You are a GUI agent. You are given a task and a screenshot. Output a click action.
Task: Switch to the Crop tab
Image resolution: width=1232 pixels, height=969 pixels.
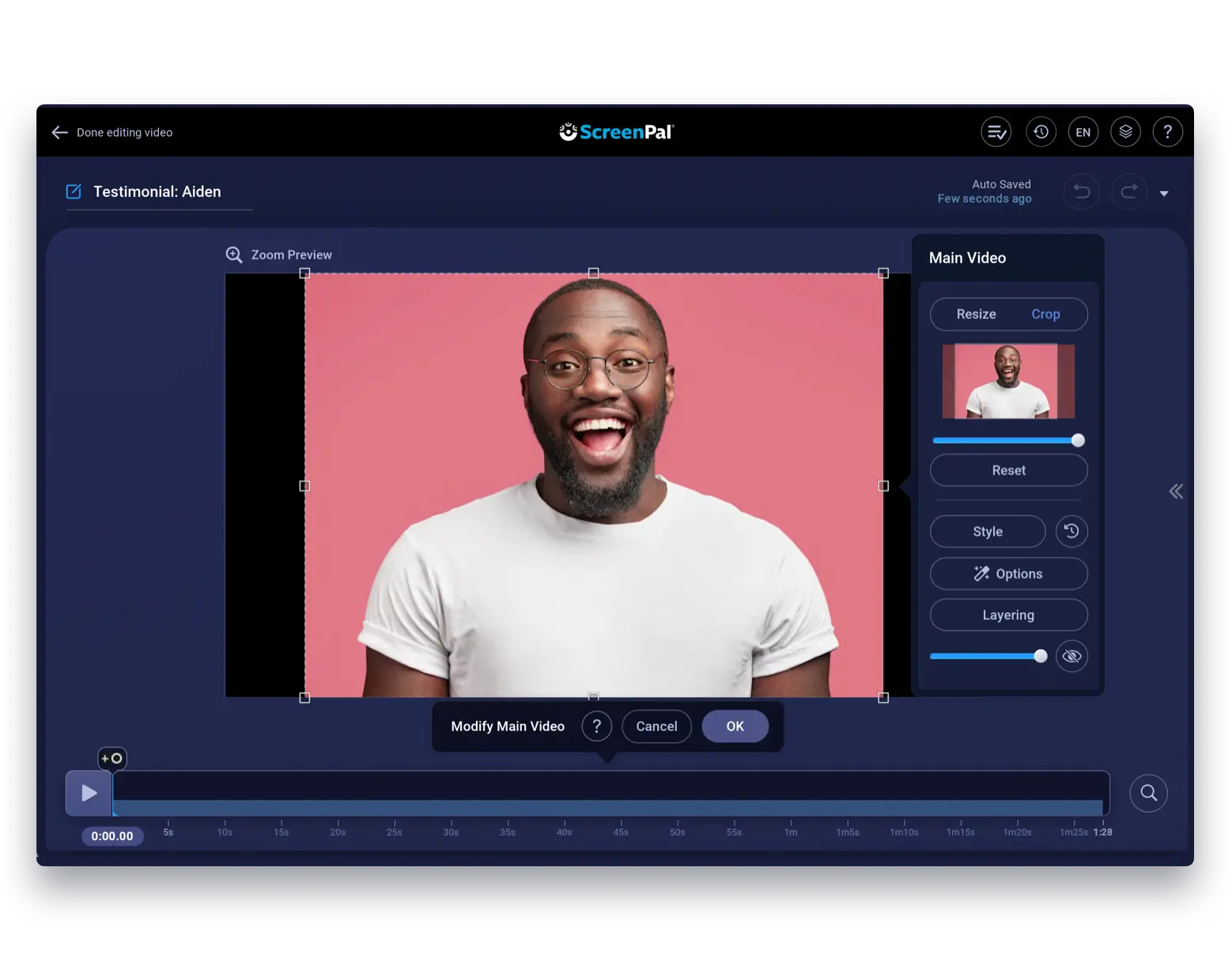(x=1045, y=315)
